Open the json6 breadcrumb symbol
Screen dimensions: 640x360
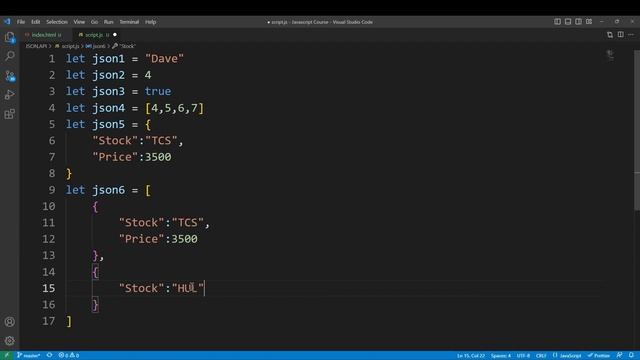pos(96,46)
